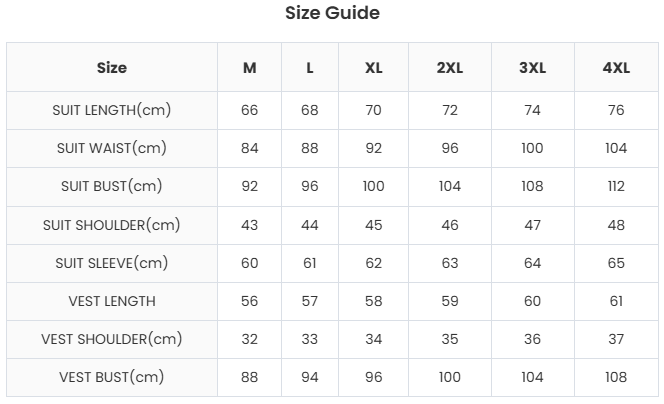Viewport: 664px width, 404px height.
Task: Select the XL size column header
Action: point(374,68)
